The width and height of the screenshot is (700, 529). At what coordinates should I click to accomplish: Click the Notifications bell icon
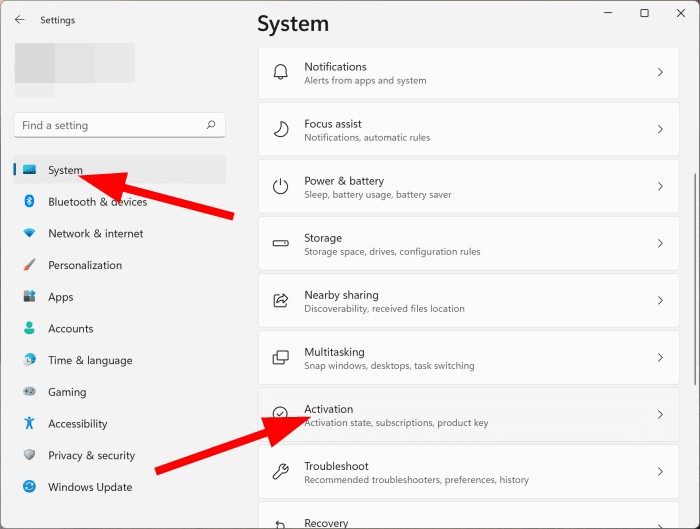tap(281, 72)
